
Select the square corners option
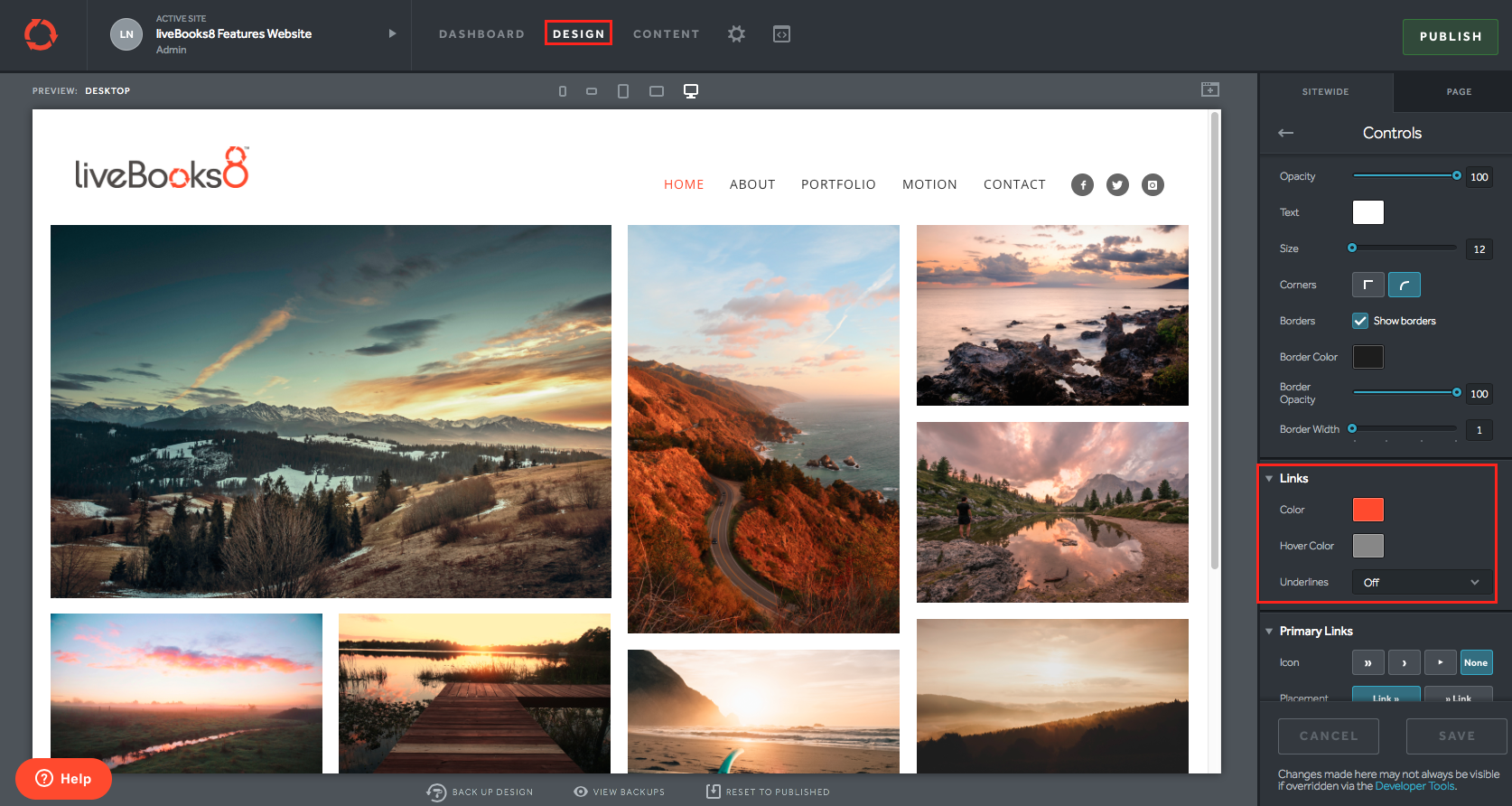pos(1367,285)
